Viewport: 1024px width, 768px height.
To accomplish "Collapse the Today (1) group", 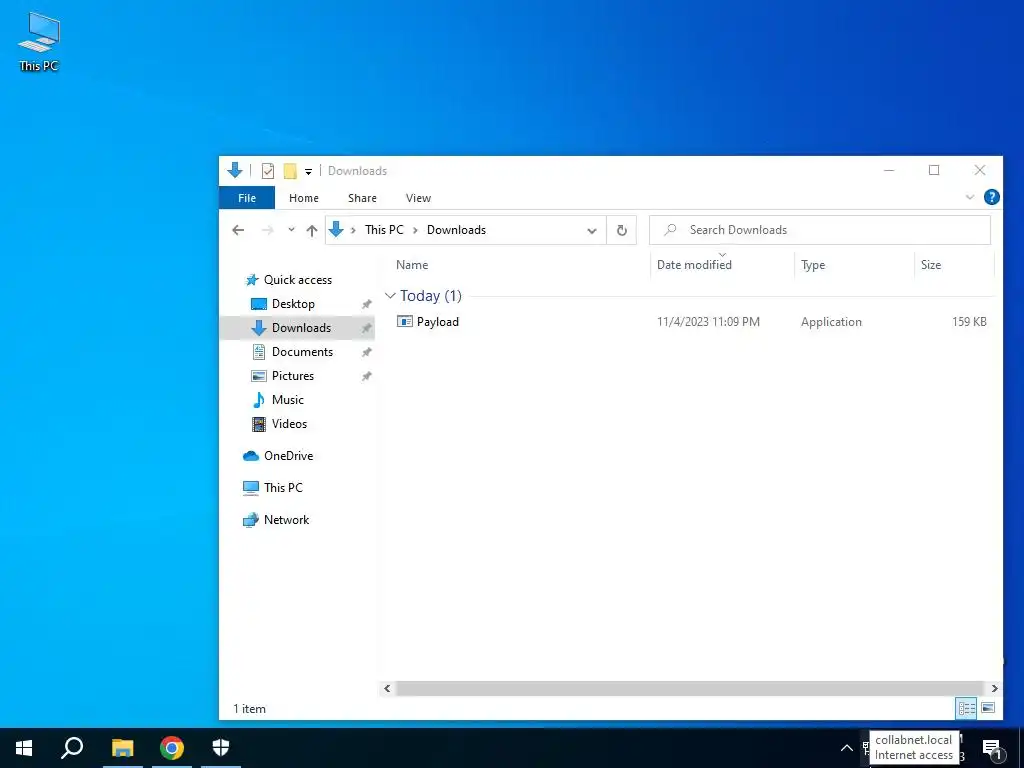I will pos(391,296).
